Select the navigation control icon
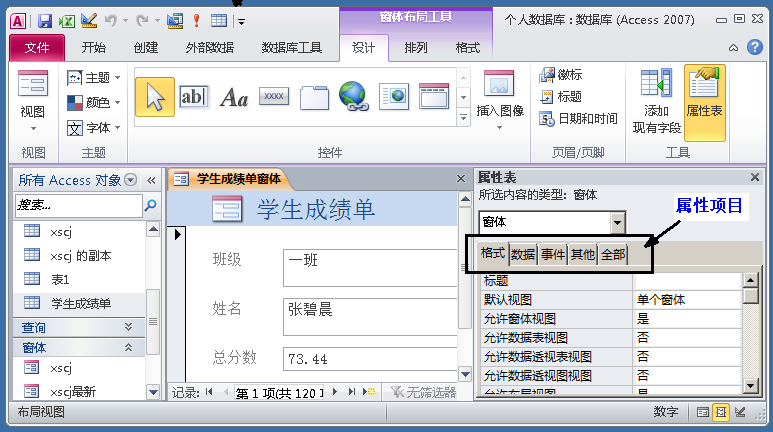This screenshot has height=432, width=773. tap(434, 96)
